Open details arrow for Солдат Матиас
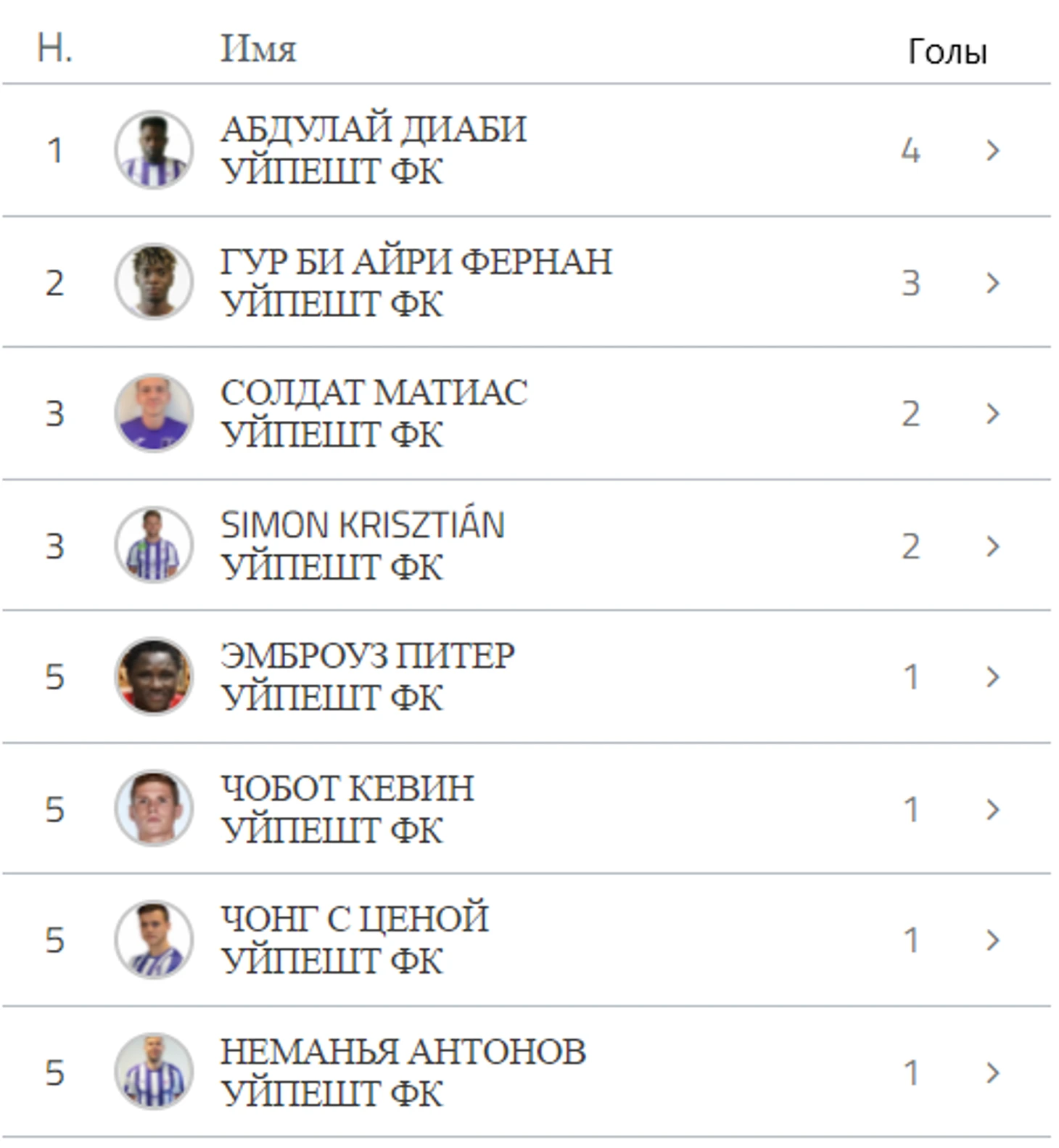 (993, 414)
